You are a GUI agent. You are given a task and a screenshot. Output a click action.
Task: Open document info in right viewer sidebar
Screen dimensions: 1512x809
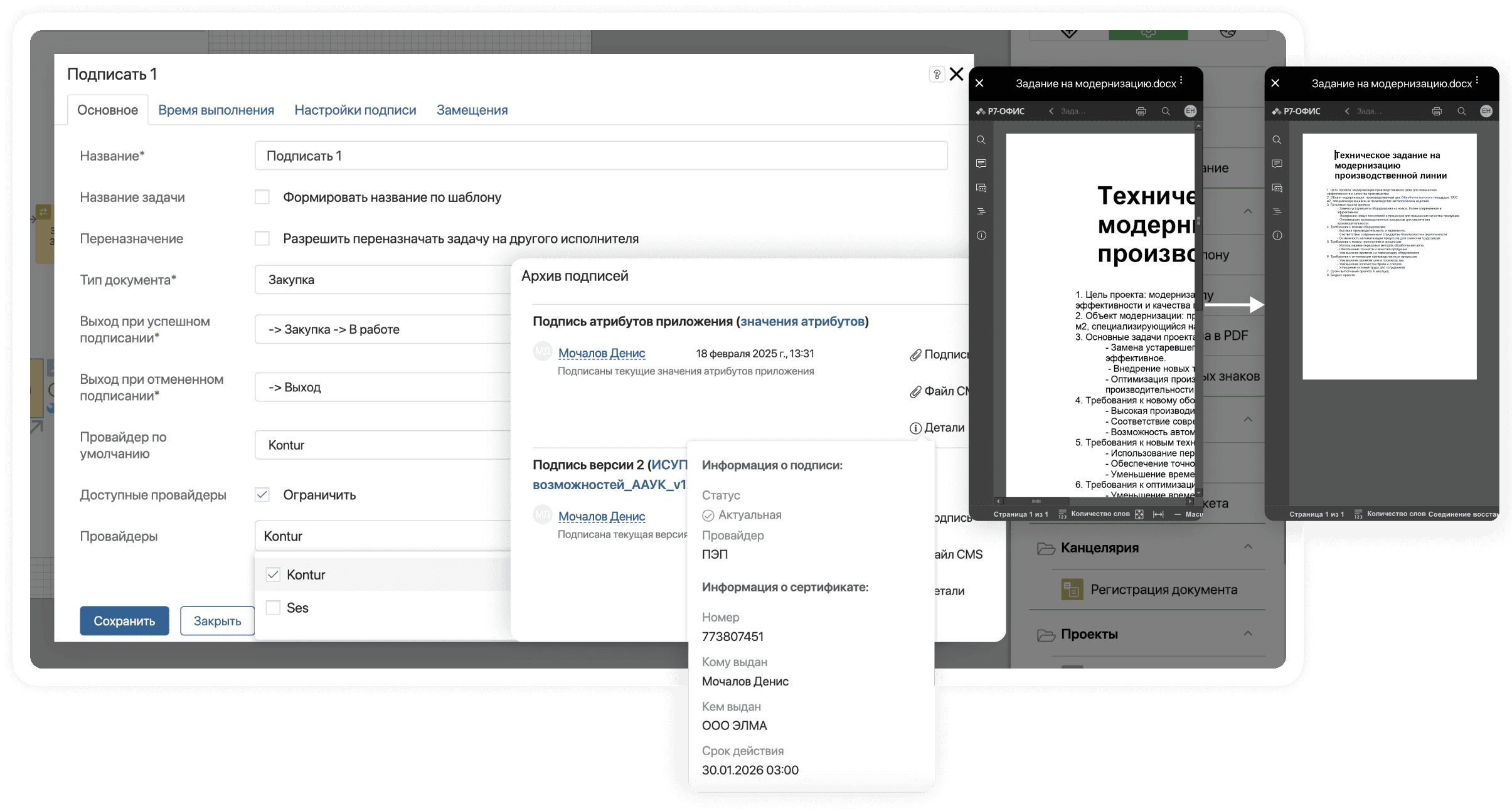pyautogui.click(x=1277, y=236)
